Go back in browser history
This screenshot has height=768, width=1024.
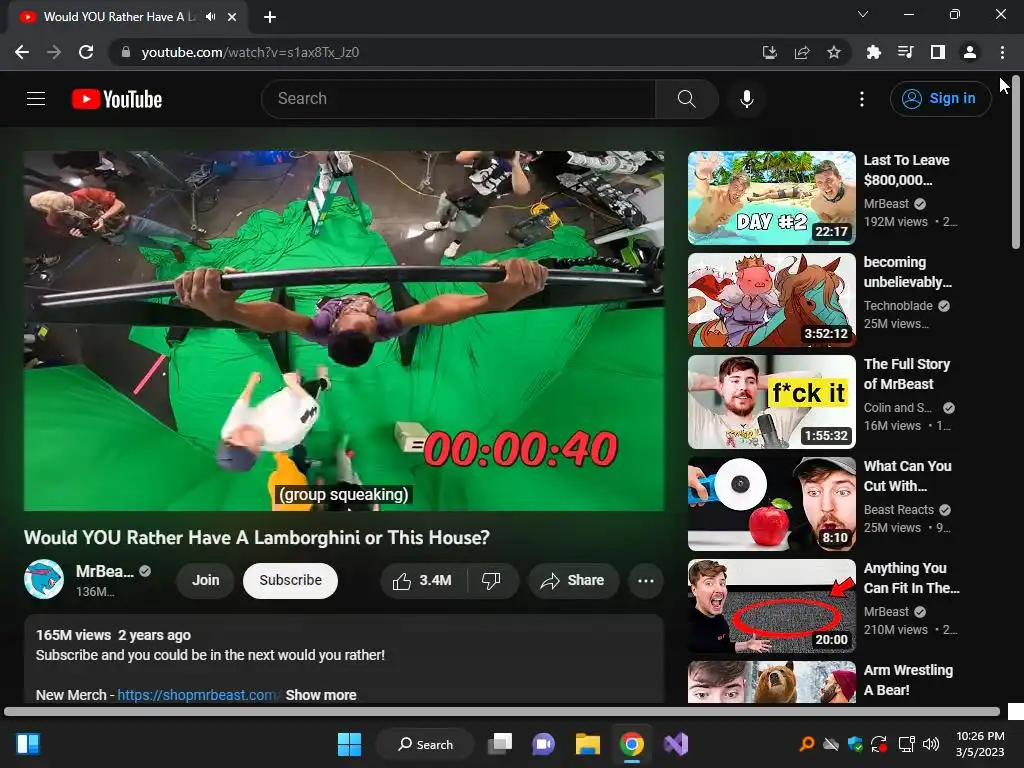[22, 52]
